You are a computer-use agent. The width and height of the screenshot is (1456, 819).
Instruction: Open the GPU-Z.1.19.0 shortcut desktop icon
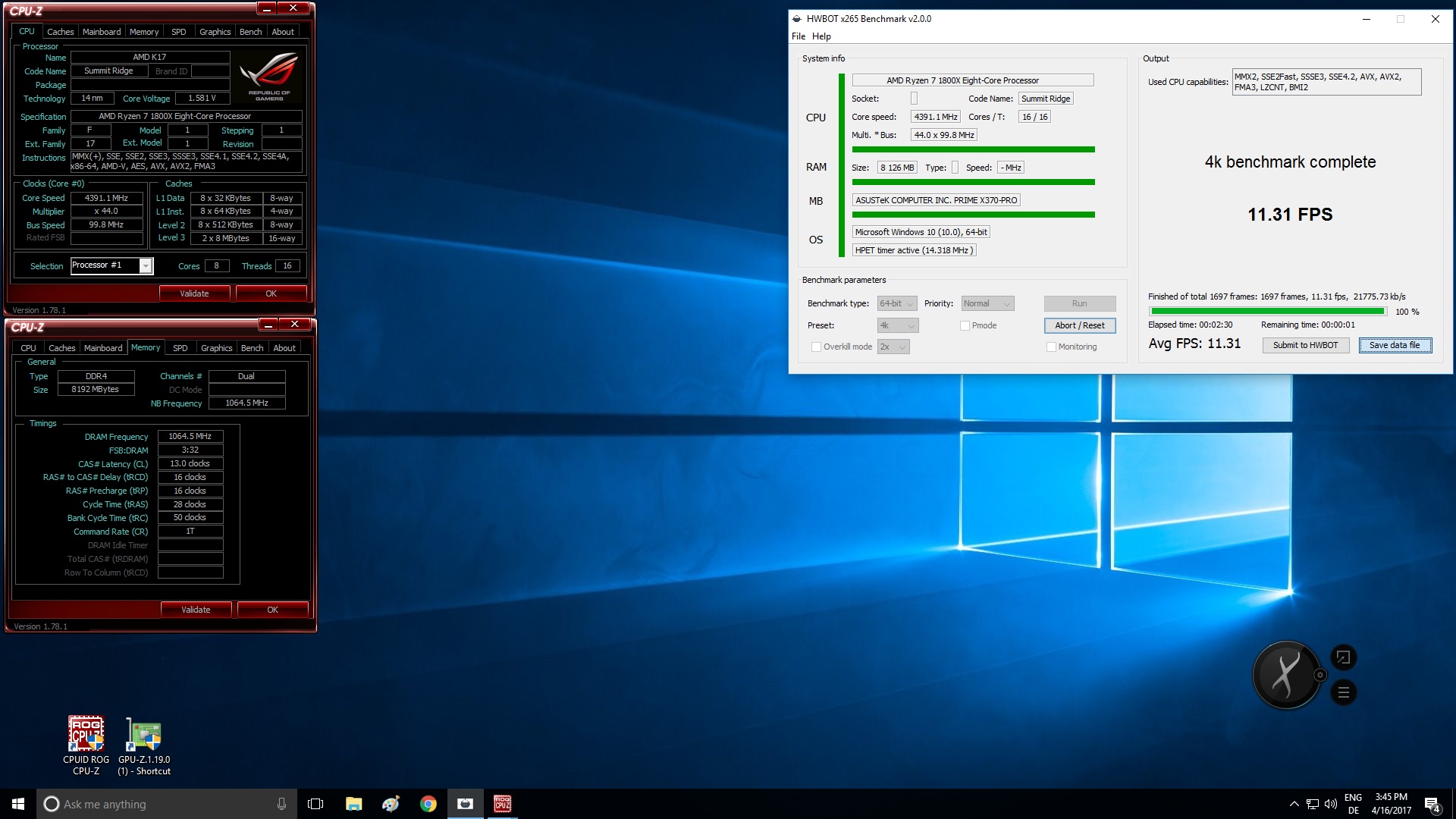tap(144, 745)
